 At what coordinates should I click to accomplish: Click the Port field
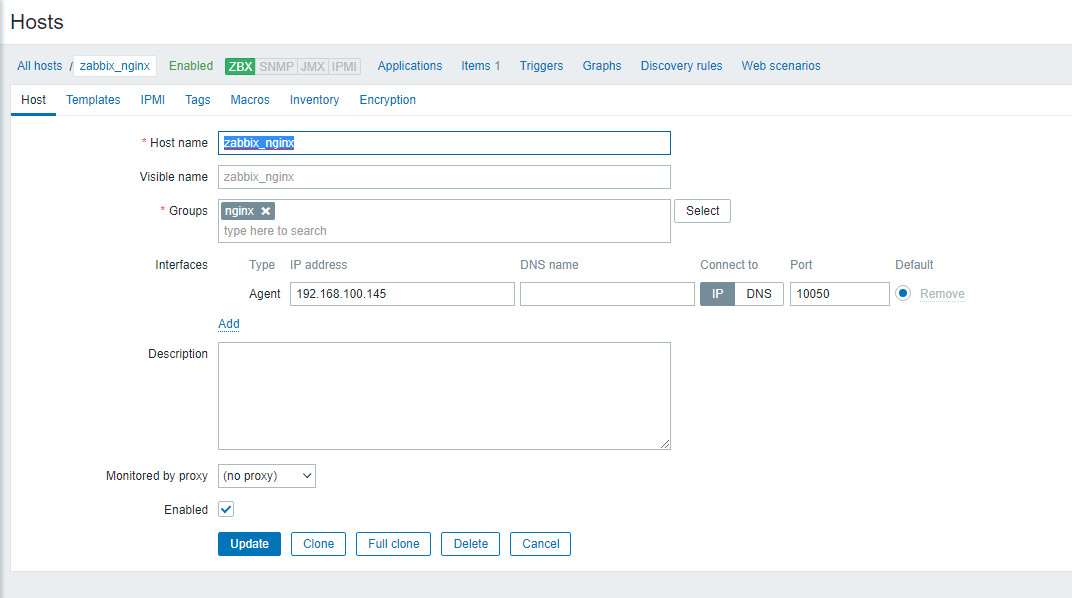pyautogui.click(x=840, y=294)
